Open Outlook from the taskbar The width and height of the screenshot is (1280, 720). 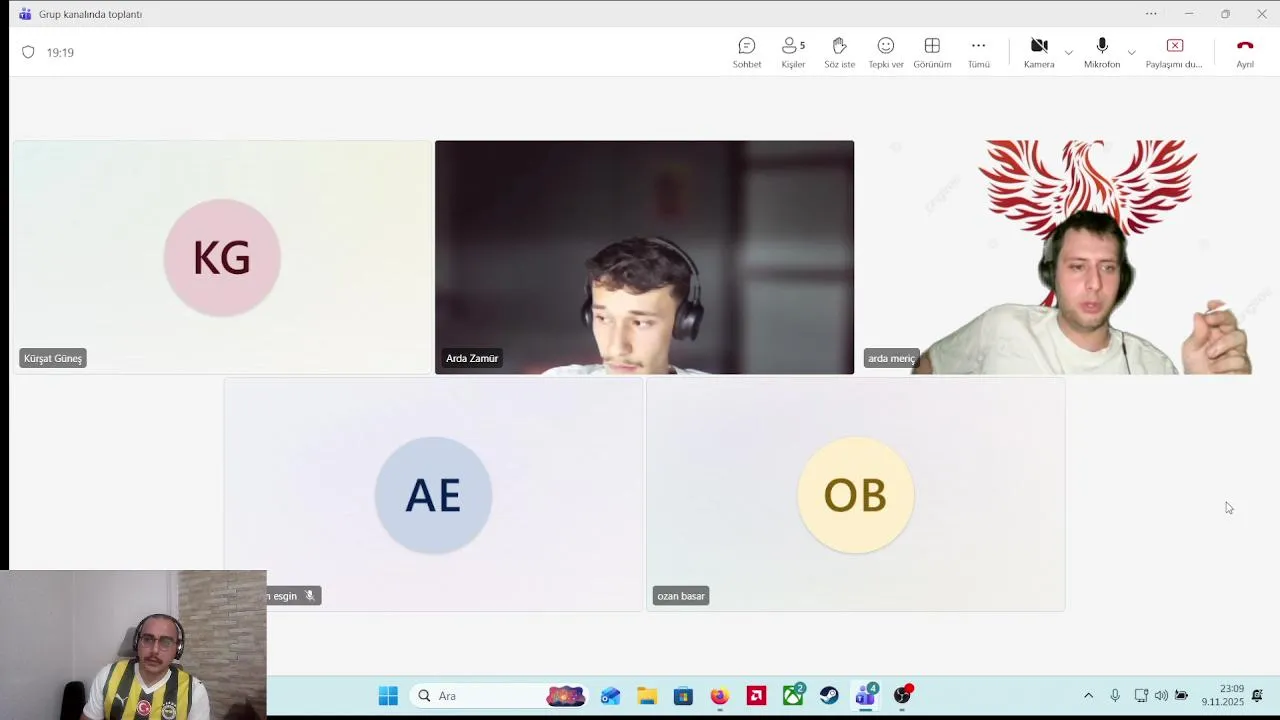click(610, 696)
